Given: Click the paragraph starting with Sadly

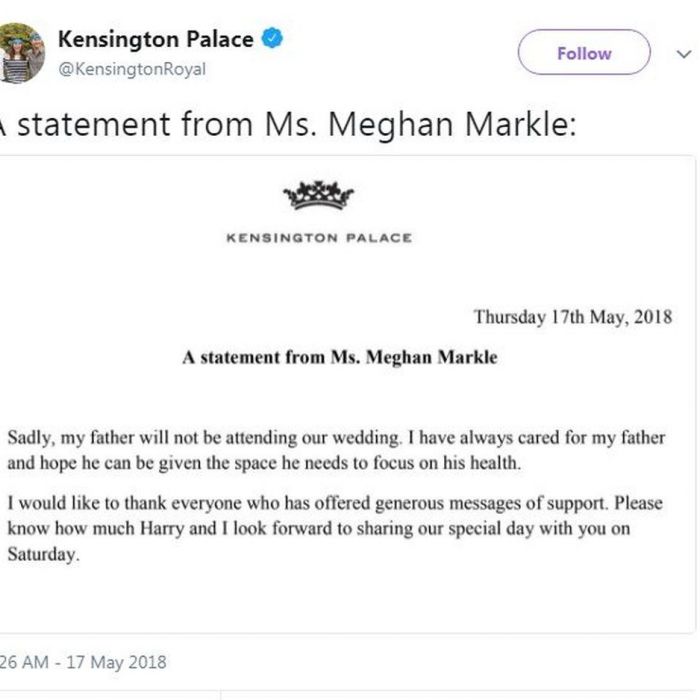Looking at the screenshot, I should [x=336, y=450].
